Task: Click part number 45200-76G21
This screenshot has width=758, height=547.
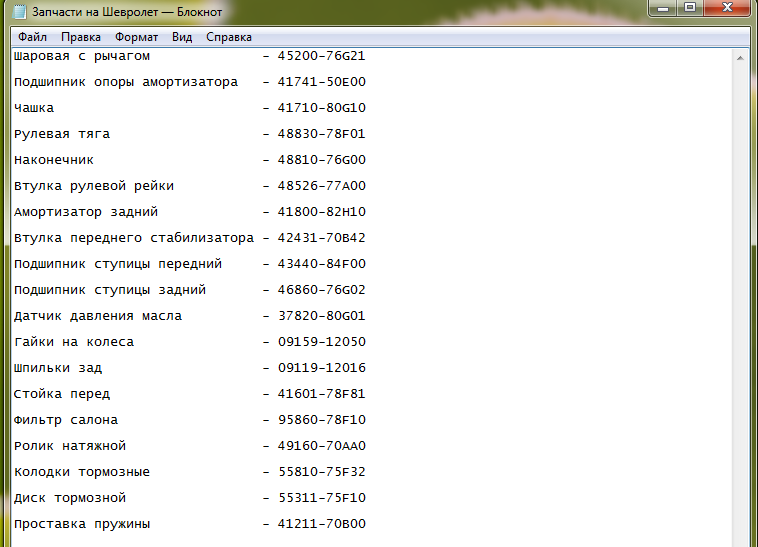Action: click(321, 56)
